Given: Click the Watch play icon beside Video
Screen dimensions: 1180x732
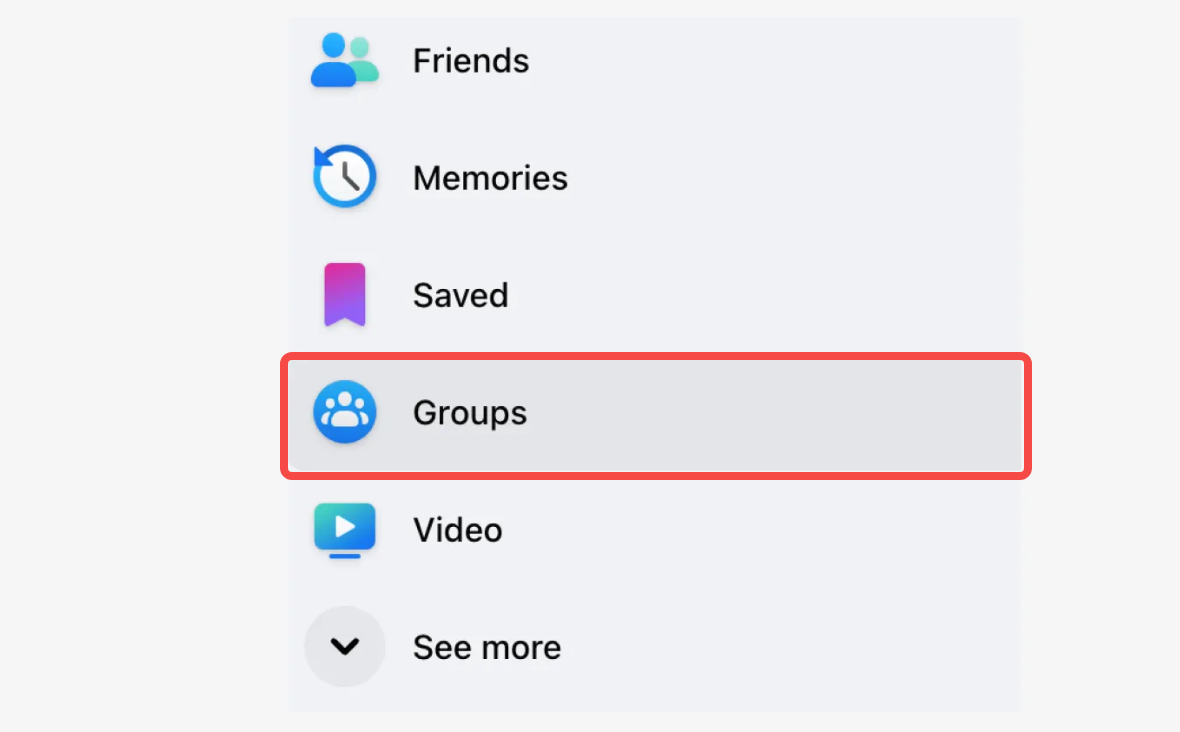Looking at the screenshot, I should 344,530.
